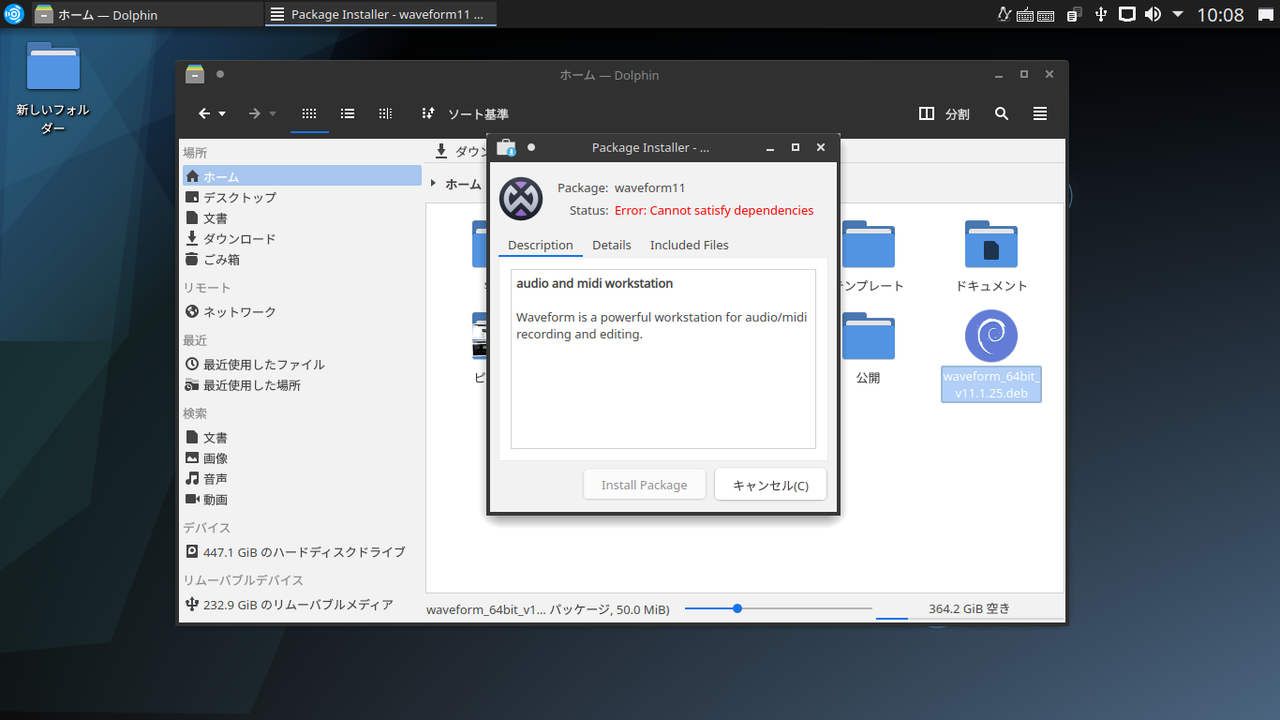Viewport: 1280px width, 720px height.
Task: Switch Dolphin to compact column view
Action: pyautogui.click(x=385, y=113)
